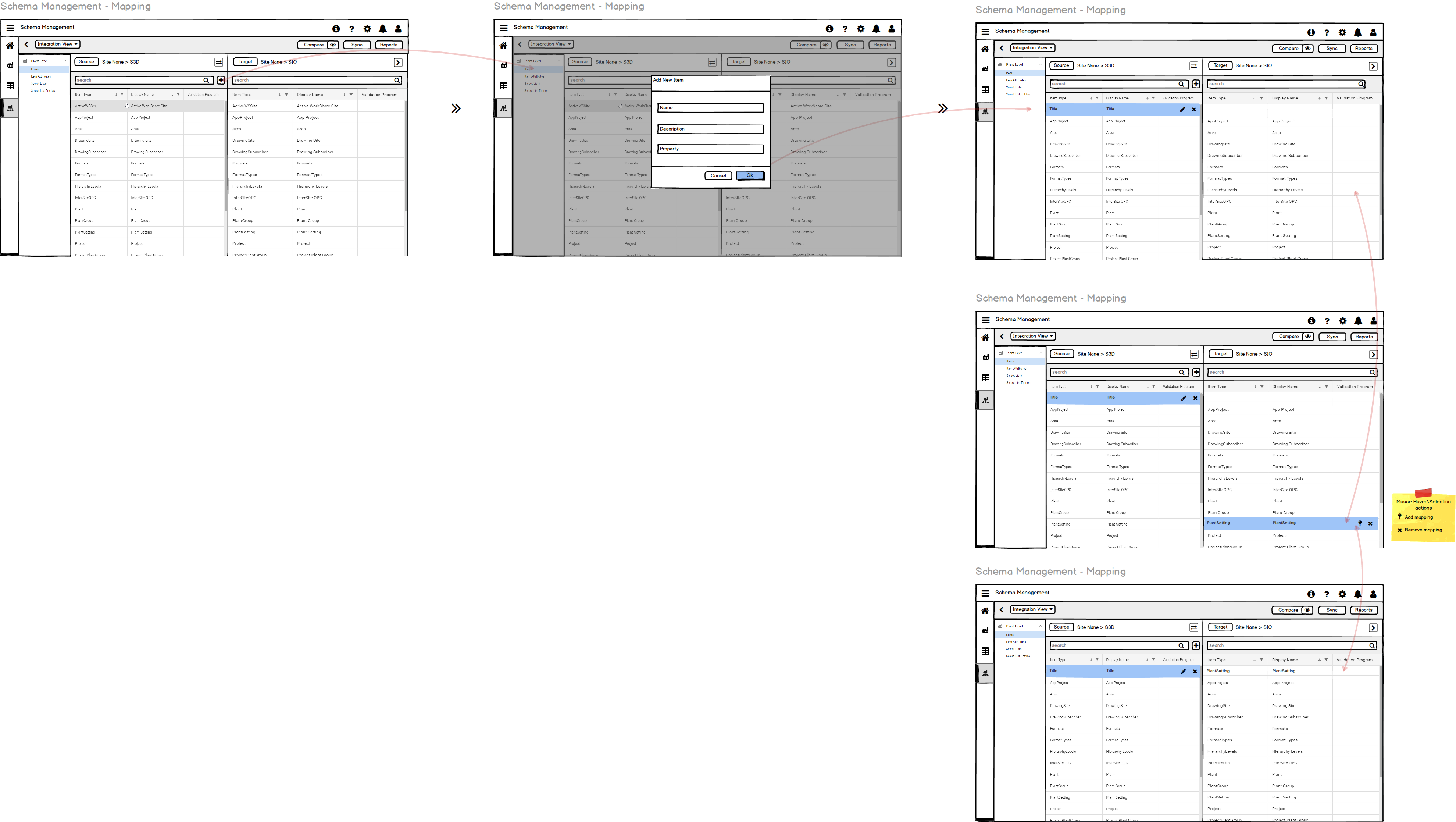
Task: Go to Home icon in top-left mockup sidebar
Action: 10,45
